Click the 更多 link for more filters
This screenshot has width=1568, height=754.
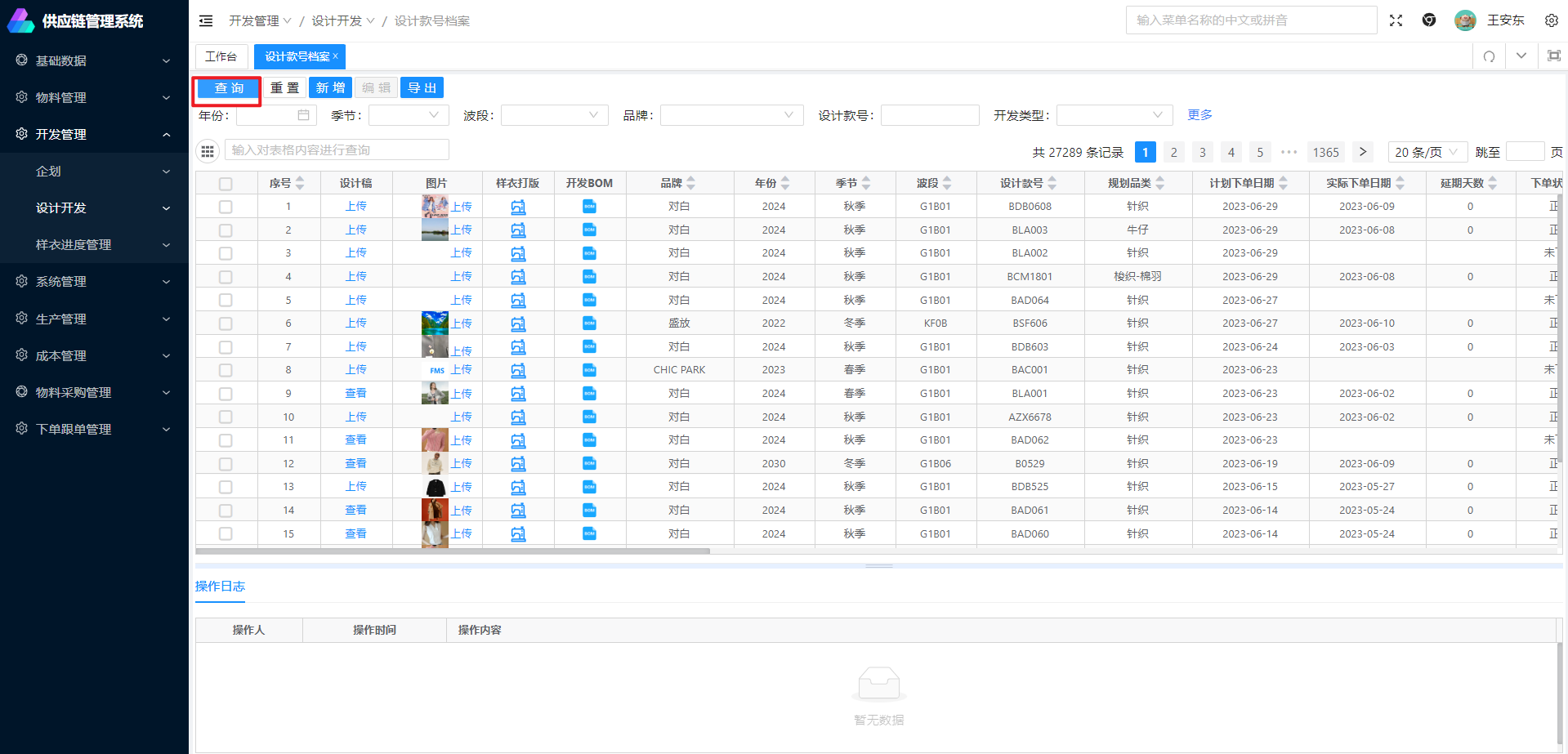tap(1199, 115)
